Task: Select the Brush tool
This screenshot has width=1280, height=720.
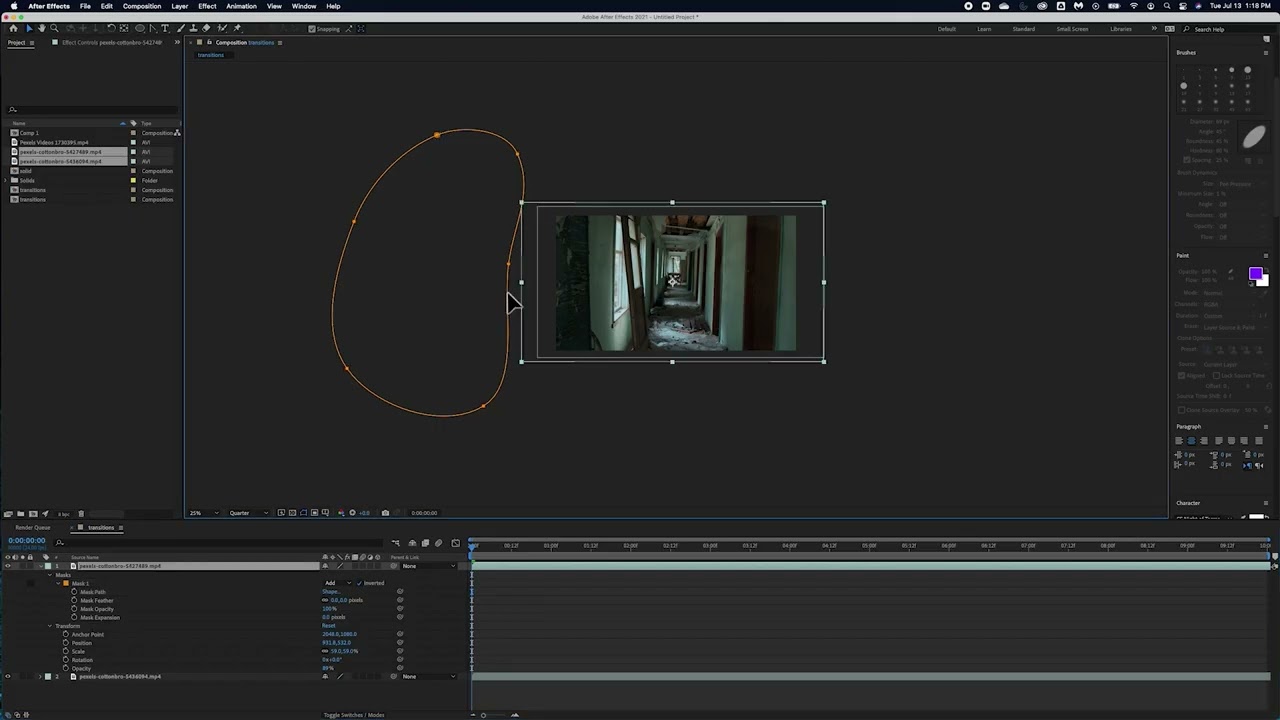Action: pyautogui.click(x=181, y=28)
